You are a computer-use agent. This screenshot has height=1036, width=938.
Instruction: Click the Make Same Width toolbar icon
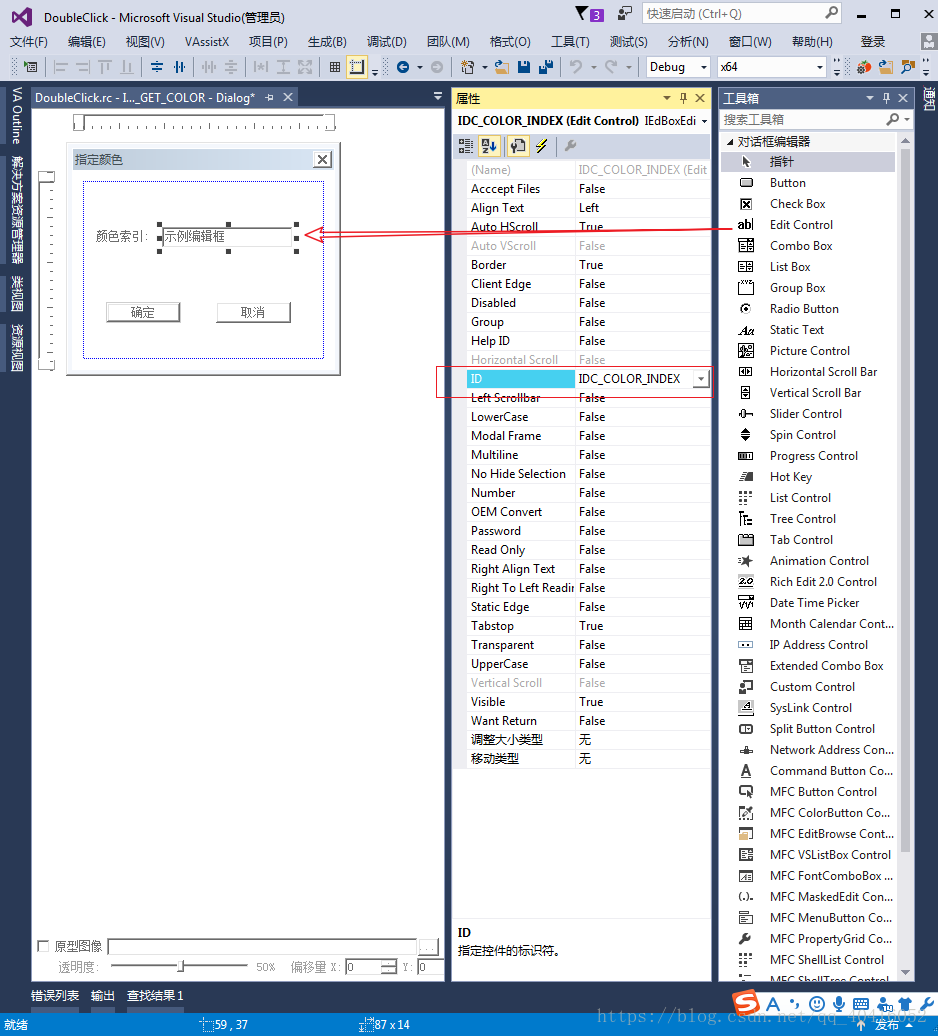point(261,67)
